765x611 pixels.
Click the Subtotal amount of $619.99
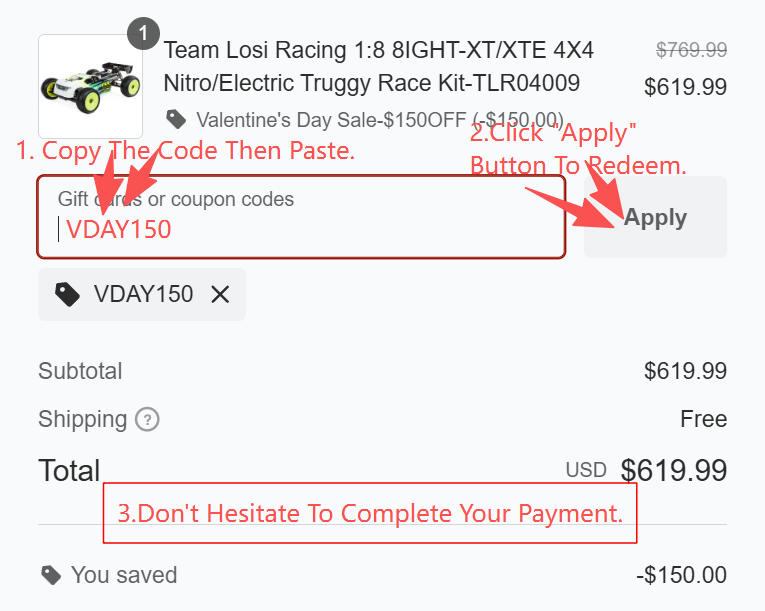(685, 371)
